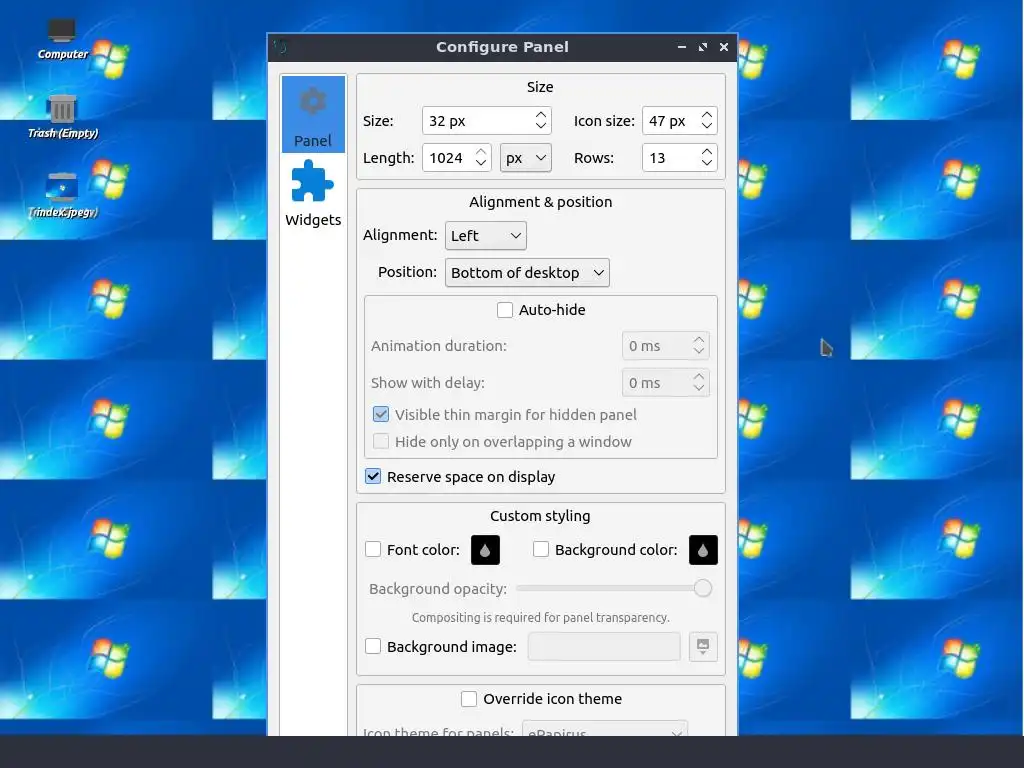Decrease Length with down arrow
Image resolution: width=1024 pixels, height=768 pixels.
coord(481,163)
